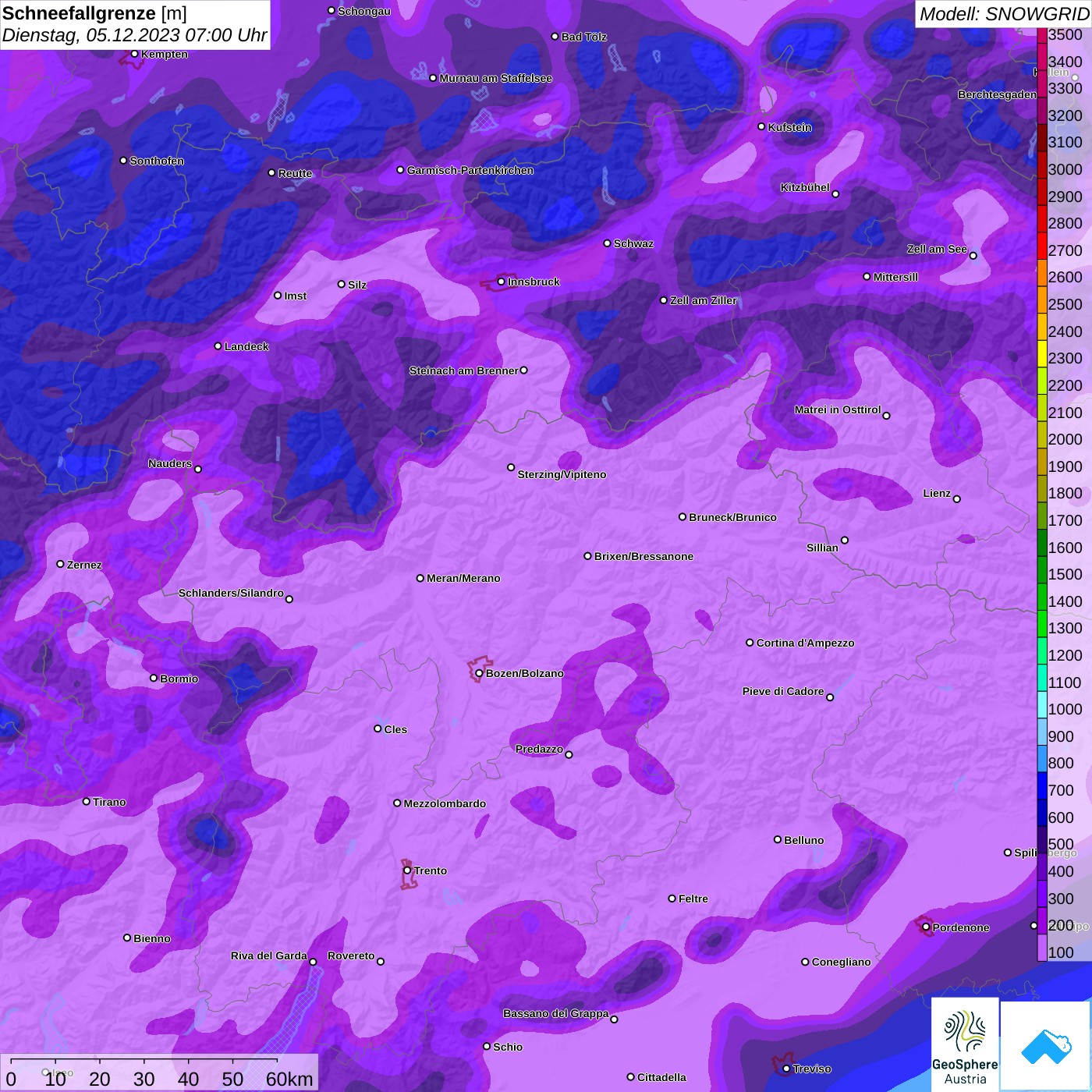This screenshot has width=1092, height=1092.
Task: Click the Berchtesgaden label
Action: [x=997, y=94]
